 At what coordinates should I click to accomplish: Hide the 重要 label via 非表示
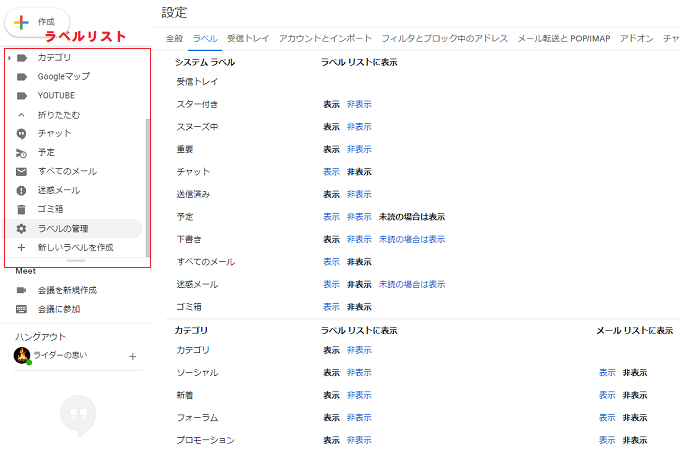(x=359, y=149)
